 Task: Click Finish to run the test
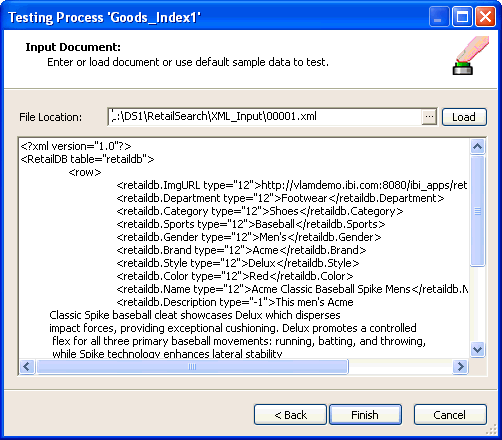[365, 415]
